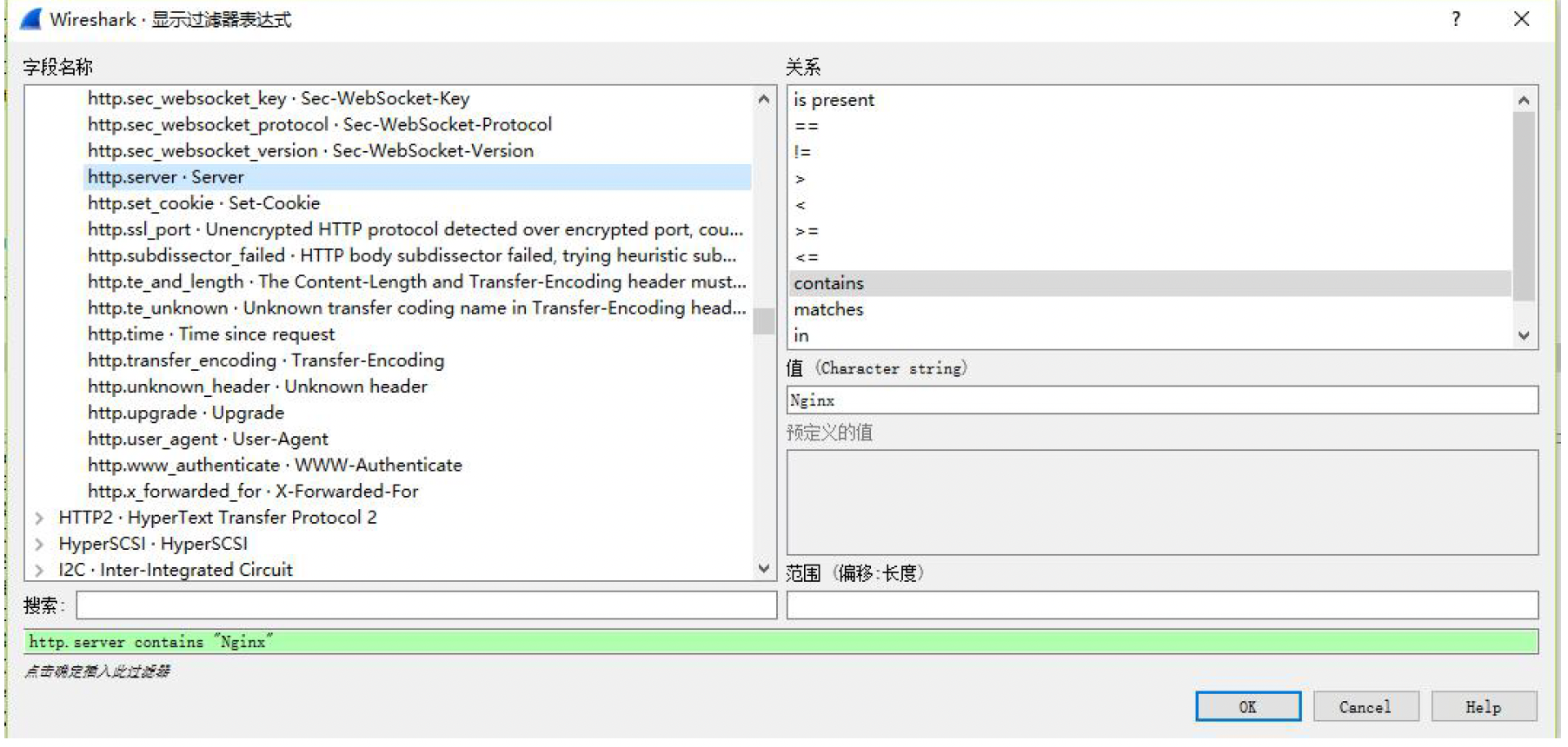Select the '>=' relation
Screen dimensions: 1568x747
[x=1150, y=231]
